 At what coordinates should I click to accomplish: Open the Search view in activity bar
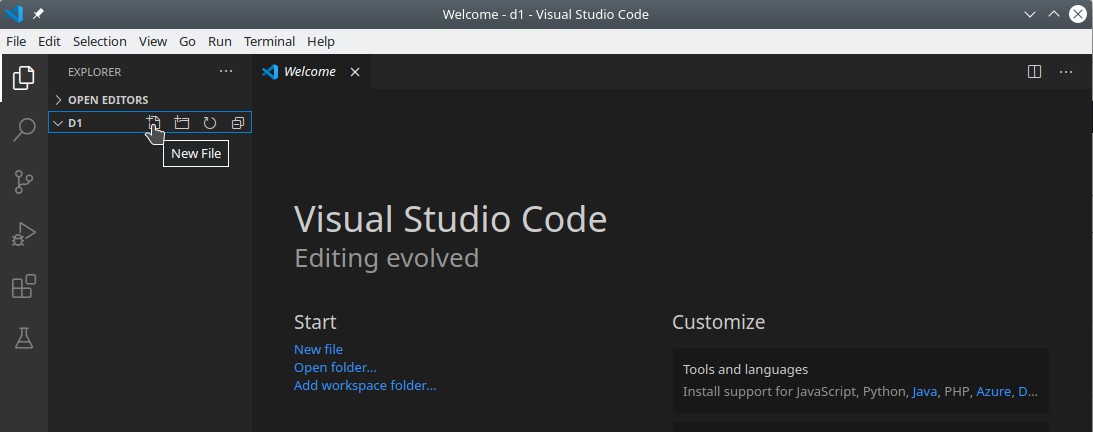(24, 130)
